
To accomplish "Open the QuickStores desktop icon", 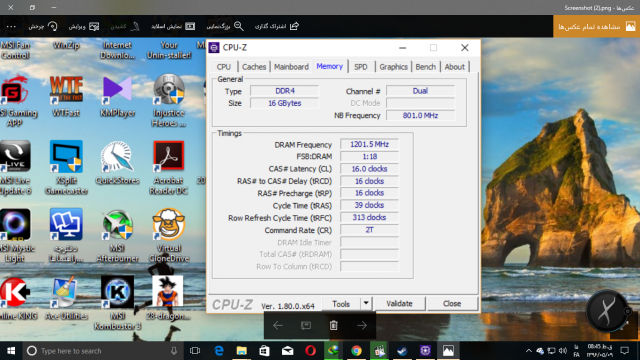I will [117, 163].
